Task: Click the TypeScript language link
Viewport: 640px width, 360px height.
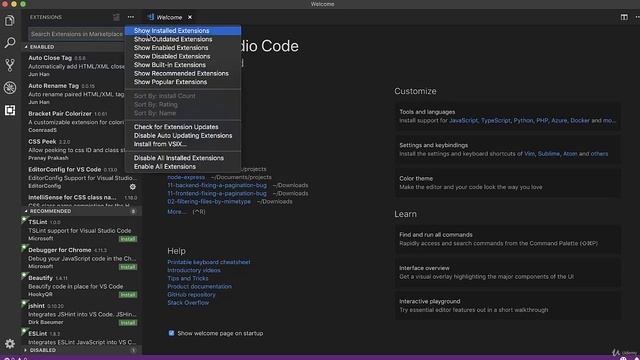Action: point(496,120)
